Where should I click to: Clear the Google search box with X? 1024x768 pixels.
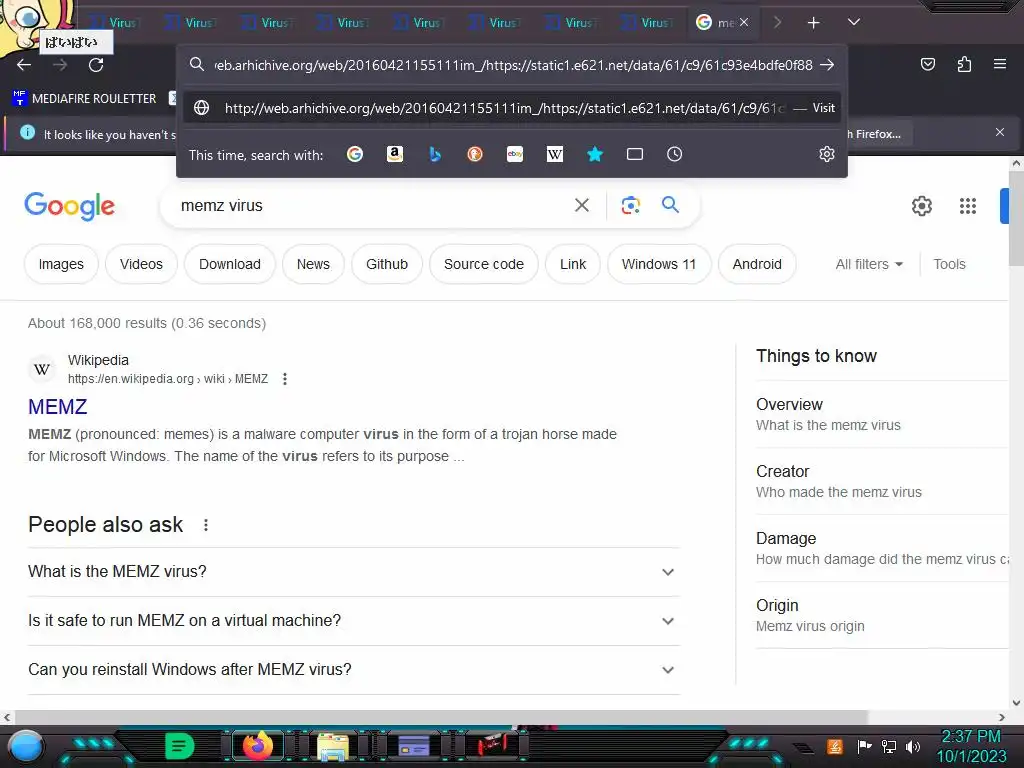tap(582, 205)
